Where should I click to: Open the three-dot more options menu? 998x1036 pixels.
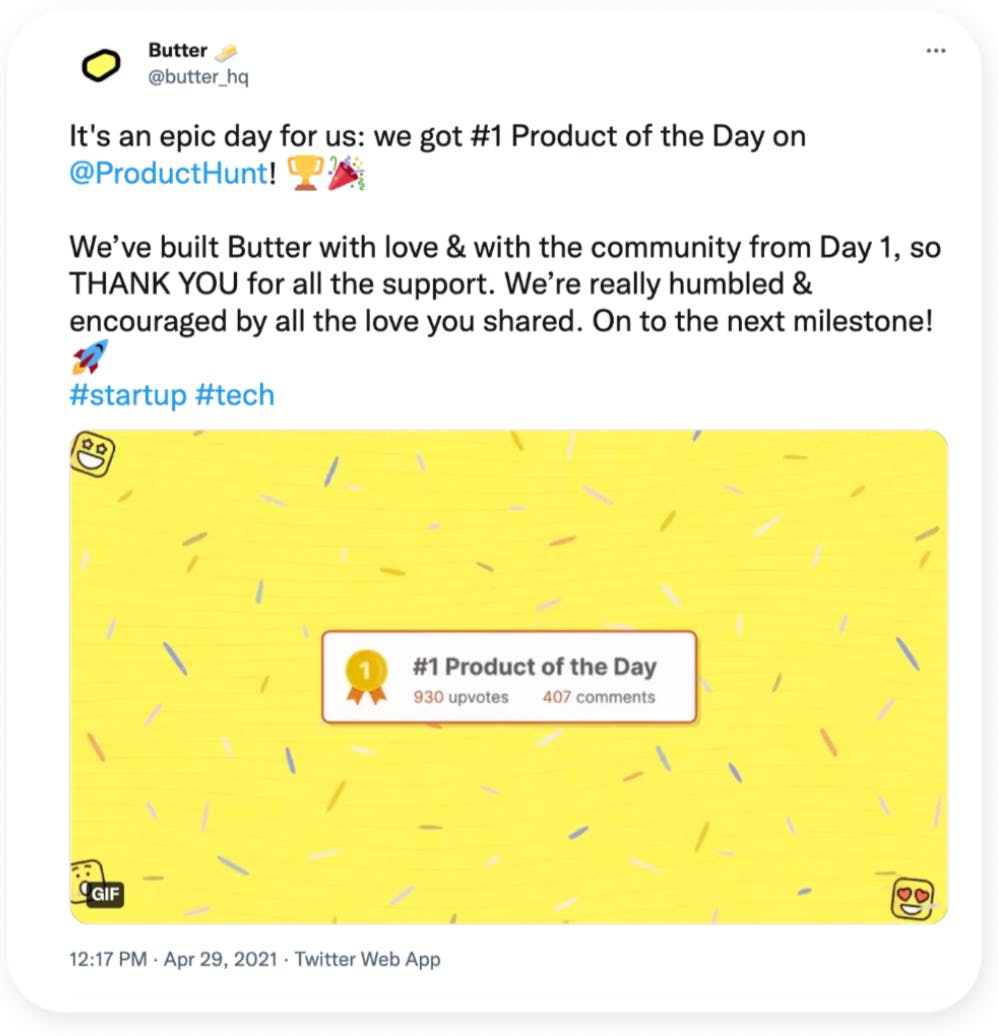[935, 51]
